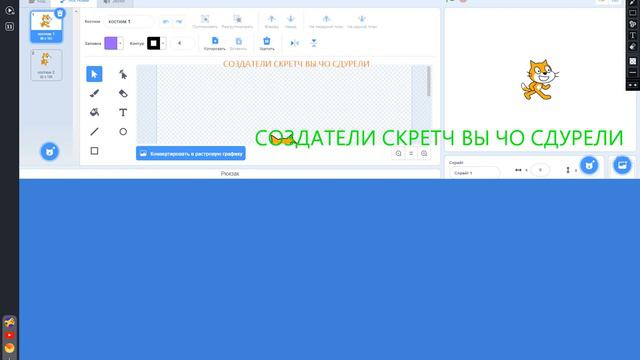
Task: Select the Circle tool
Action: (x=123, y=131)
